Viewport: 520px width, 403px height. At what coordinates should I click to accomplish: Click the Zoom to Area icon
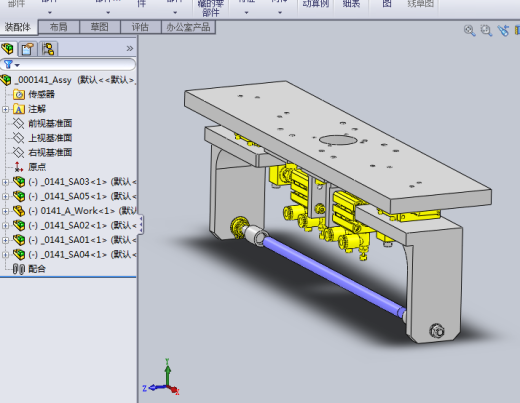click(x=486, y=31)
